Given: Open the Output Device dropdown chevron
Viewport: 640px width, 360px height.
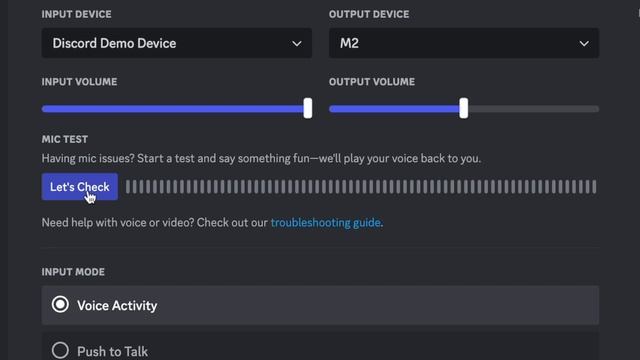Looking at the screenshot, I should (x=584, y=43).
